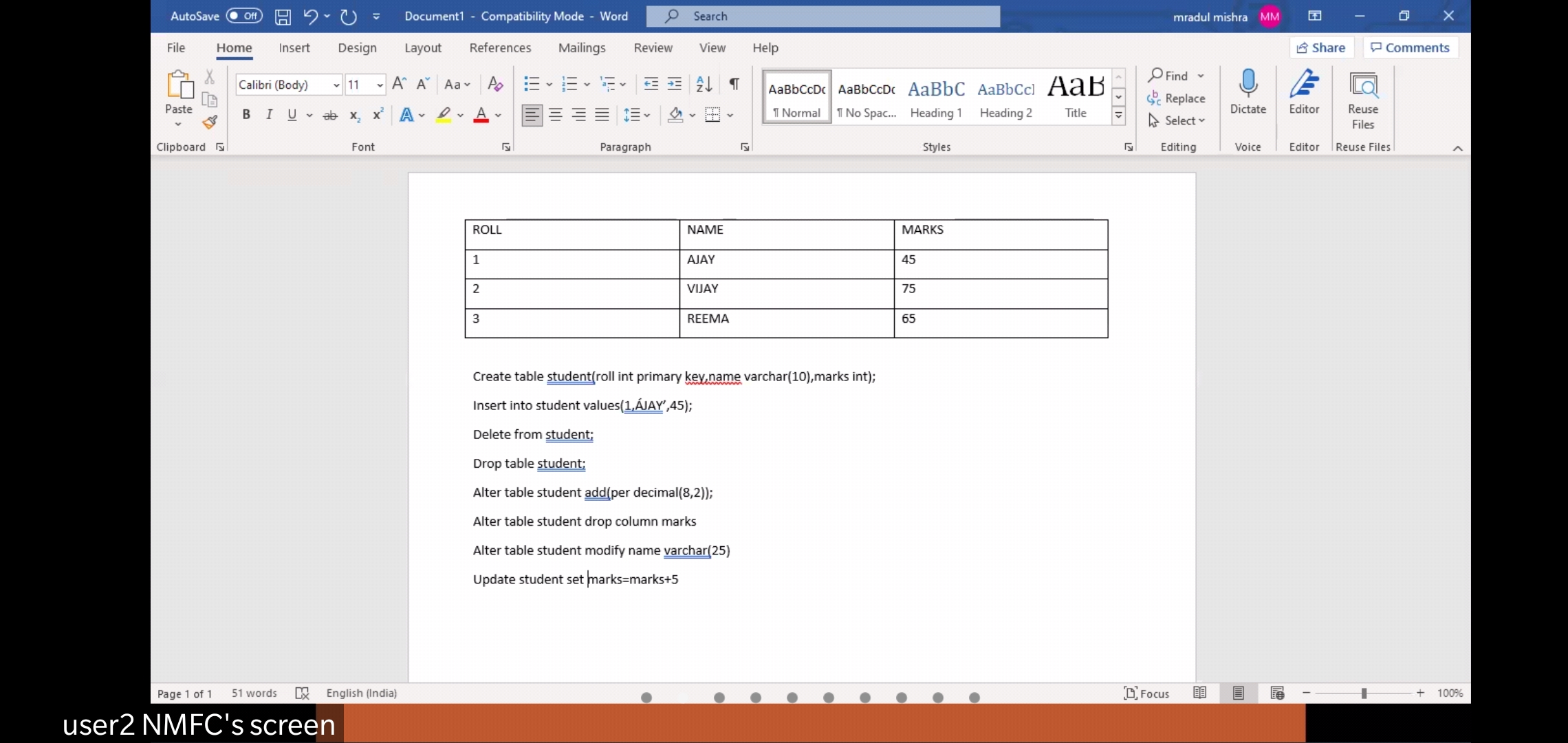Click the Format Painter brush icon
This screenshot has height=743, width=1568.
(x=210, y=122)
